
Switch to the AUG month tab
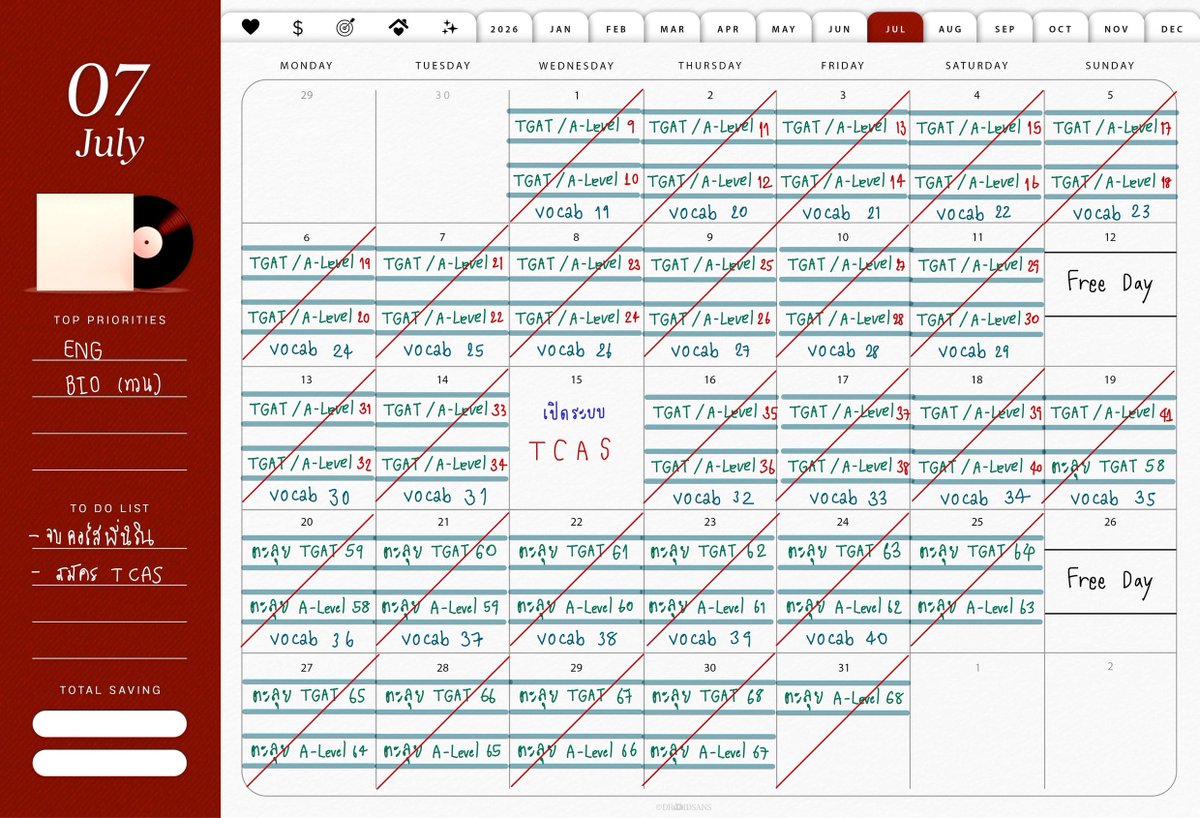click(950, 29)
